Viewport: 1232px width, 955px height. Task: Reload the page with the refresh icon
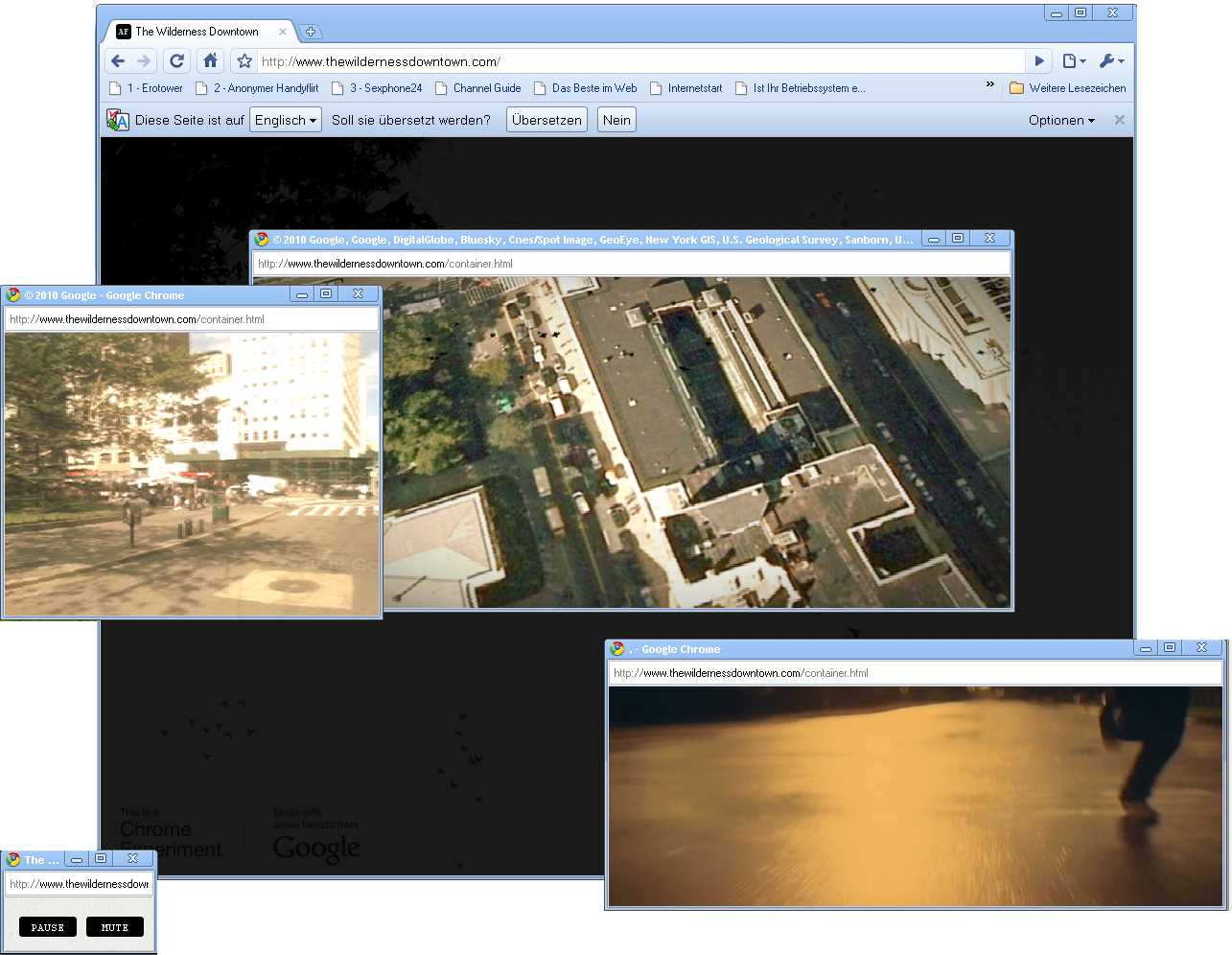tap(176, 61)
